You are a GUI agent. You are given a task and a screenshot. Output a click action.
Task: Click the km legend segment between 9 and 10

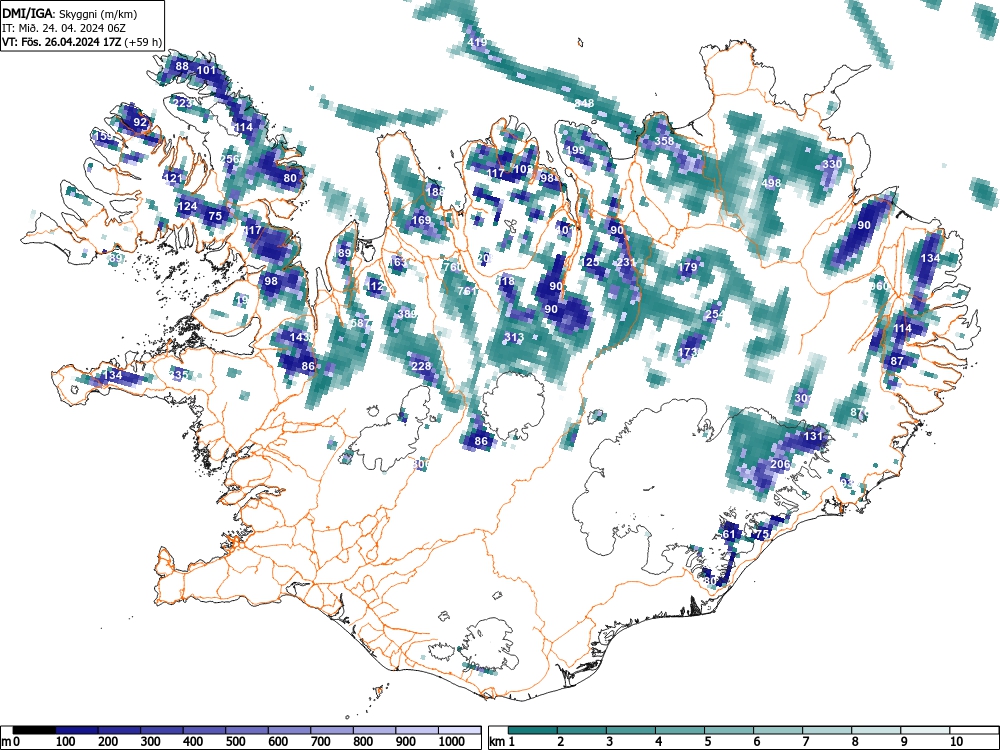tap(925, 730)
